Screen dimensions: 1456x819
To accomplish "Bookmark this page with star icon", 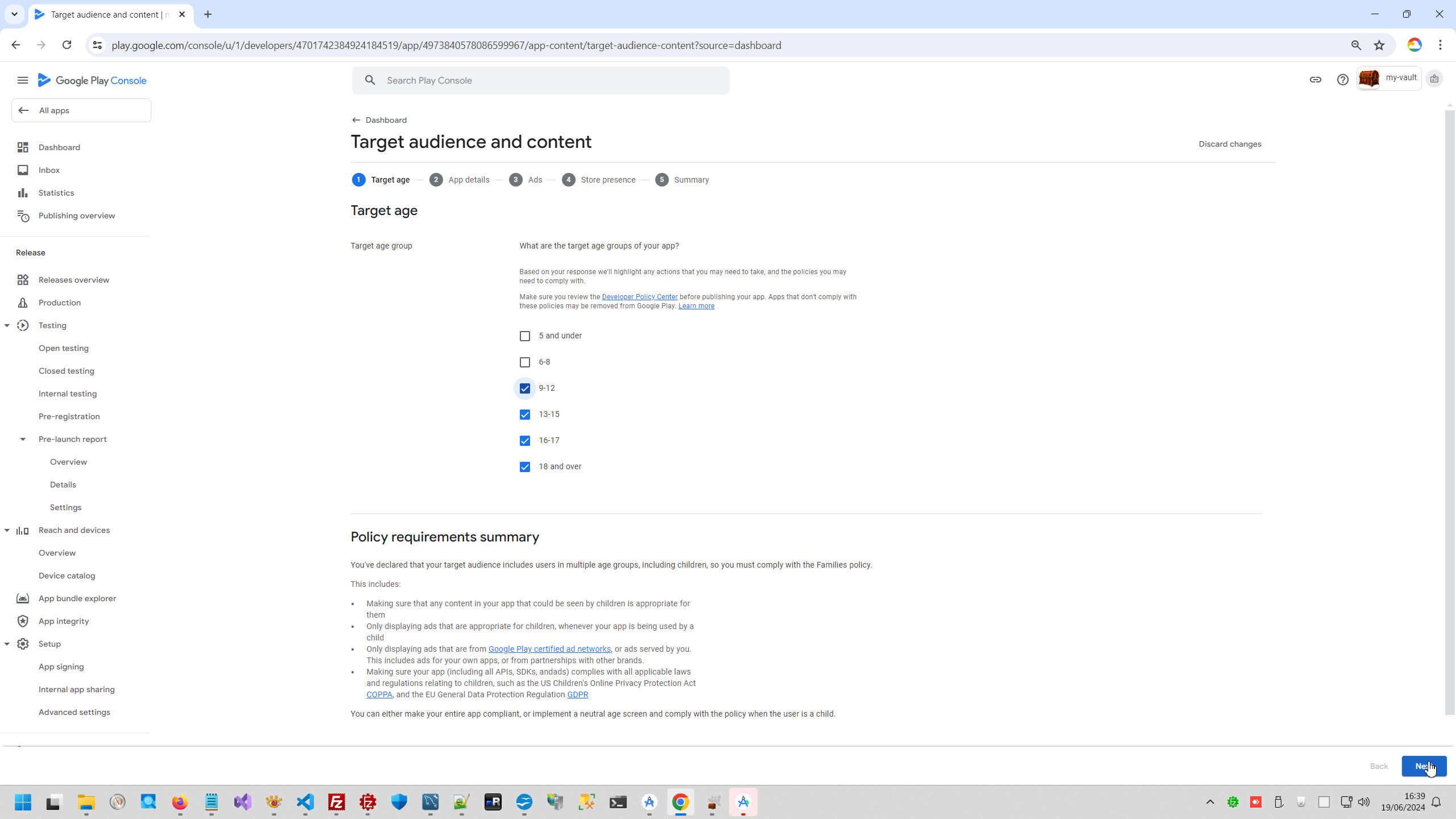I will point(1379,45).
